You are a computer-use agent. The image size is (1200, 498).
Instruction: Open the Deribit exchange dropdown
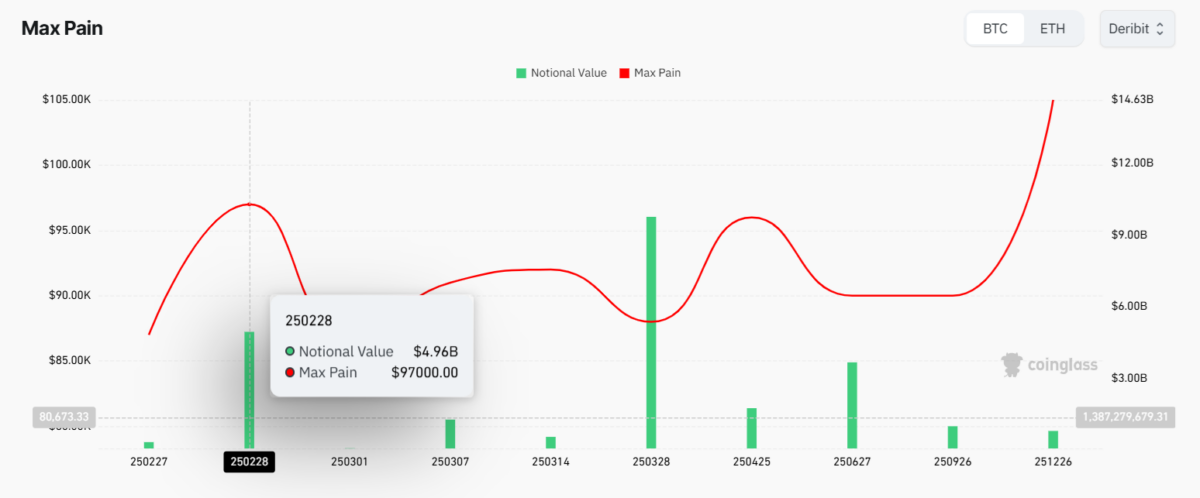pyautogui.click(x=1135, y=29)
